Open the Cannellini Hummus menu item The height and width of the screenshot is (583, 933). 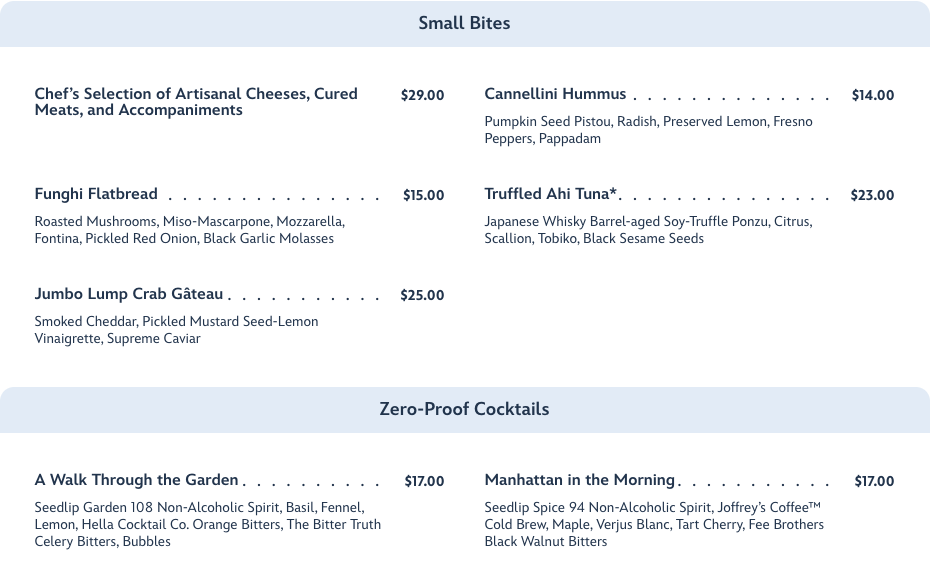555,94
